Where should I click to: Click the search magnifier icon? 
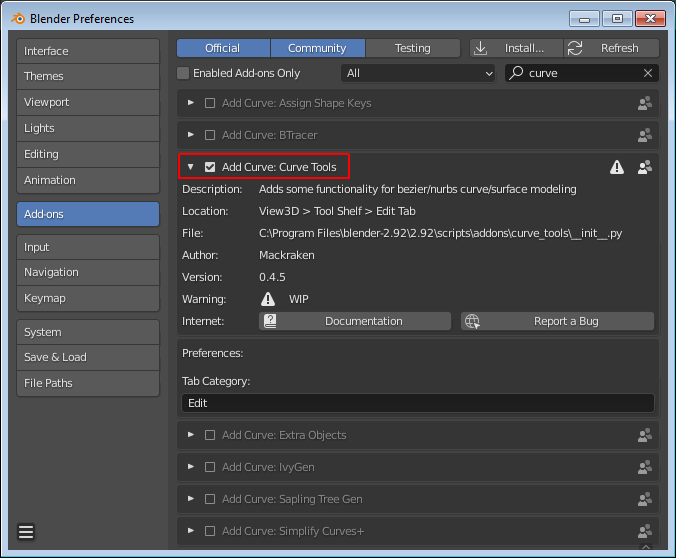click(x=516, y=72)
